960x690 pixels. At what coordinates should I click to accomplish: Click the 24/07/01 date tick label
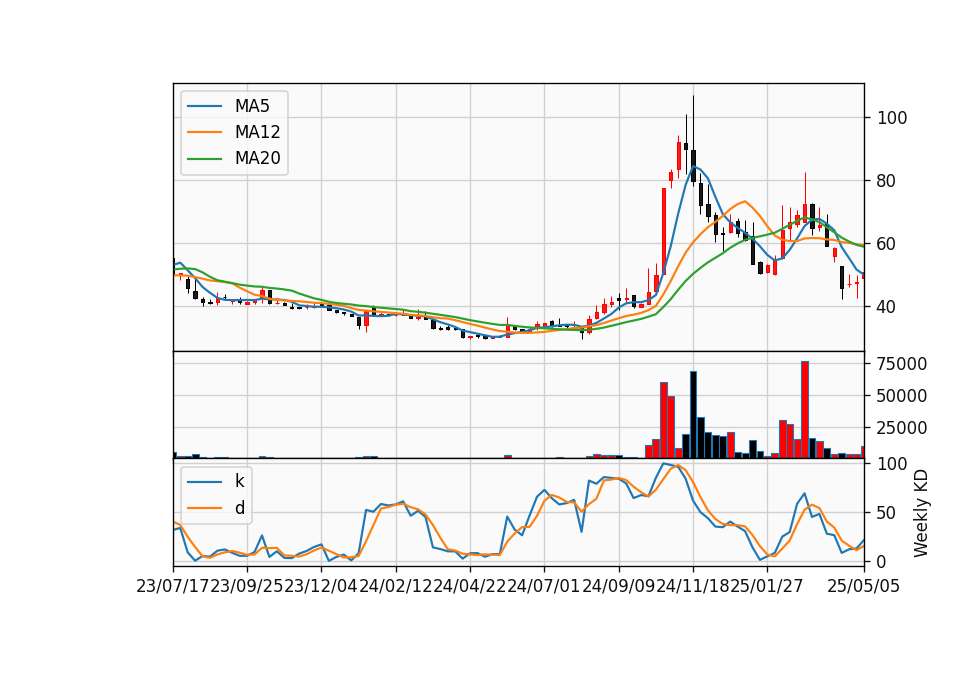[544, 586]
